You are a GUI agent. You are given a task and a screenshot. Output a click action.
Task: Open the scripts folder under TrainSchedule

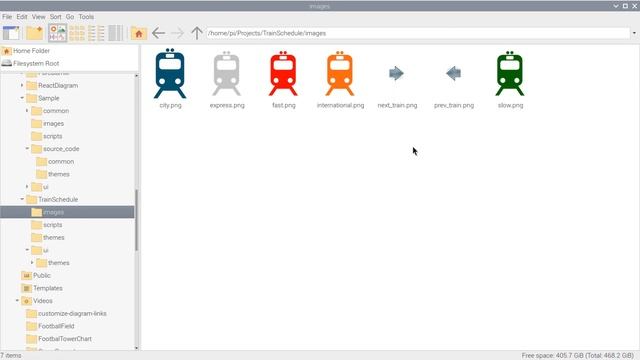(x=47, y=224)
